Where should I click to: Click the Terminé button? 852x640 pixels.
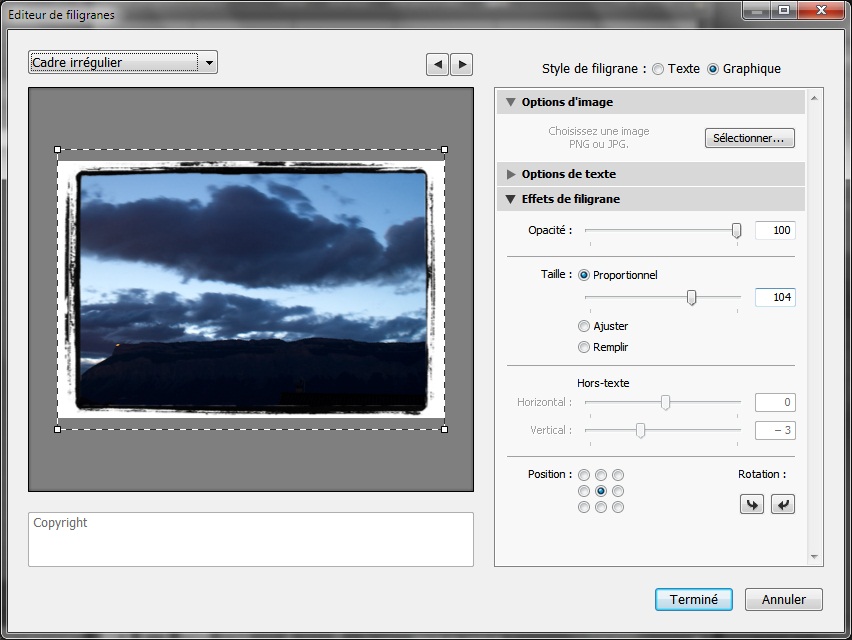(694, 599)
